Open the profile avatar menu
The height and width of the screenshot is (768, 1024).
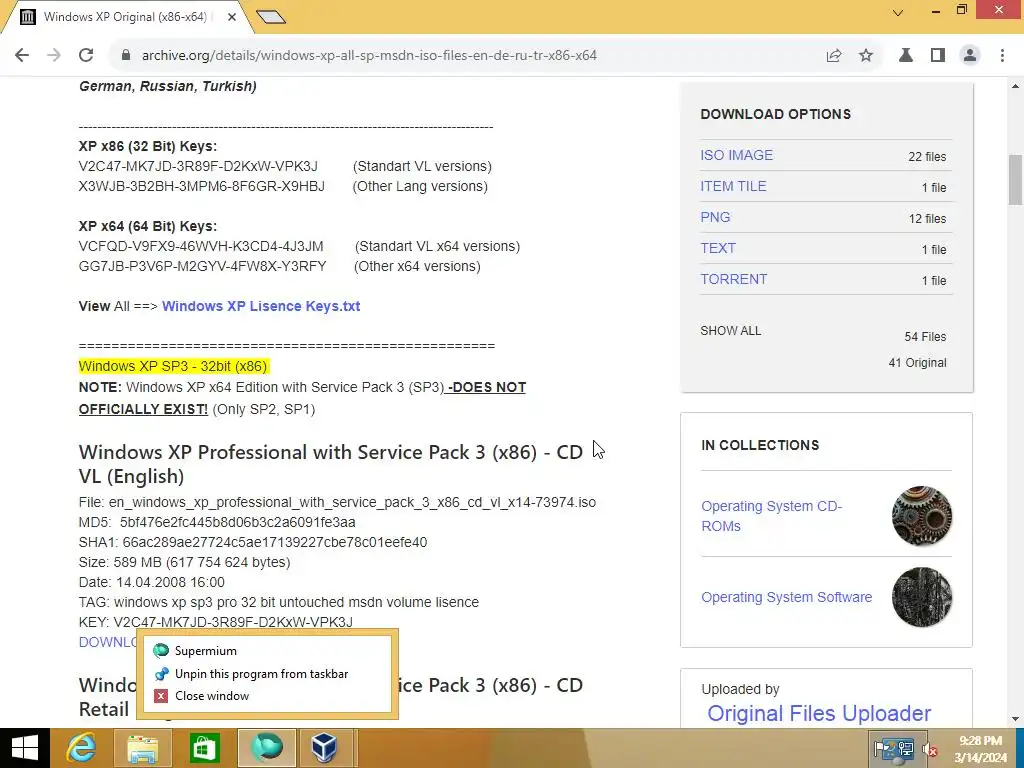(x=970, y=56)
